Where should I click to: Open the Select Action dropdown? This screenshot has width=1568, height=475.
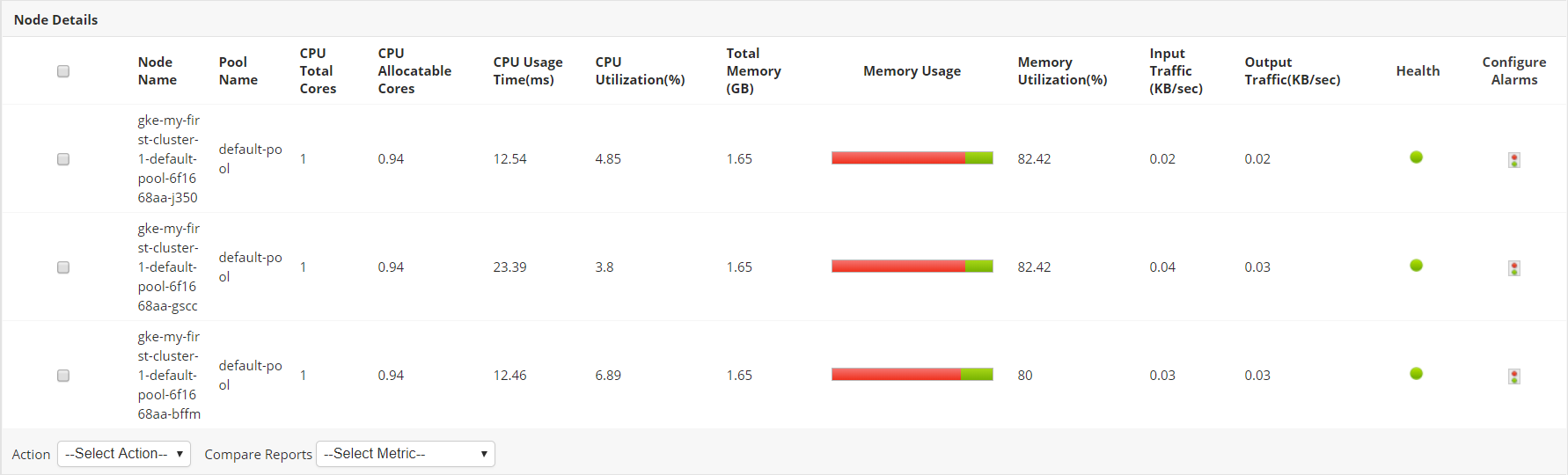(124, 454)
